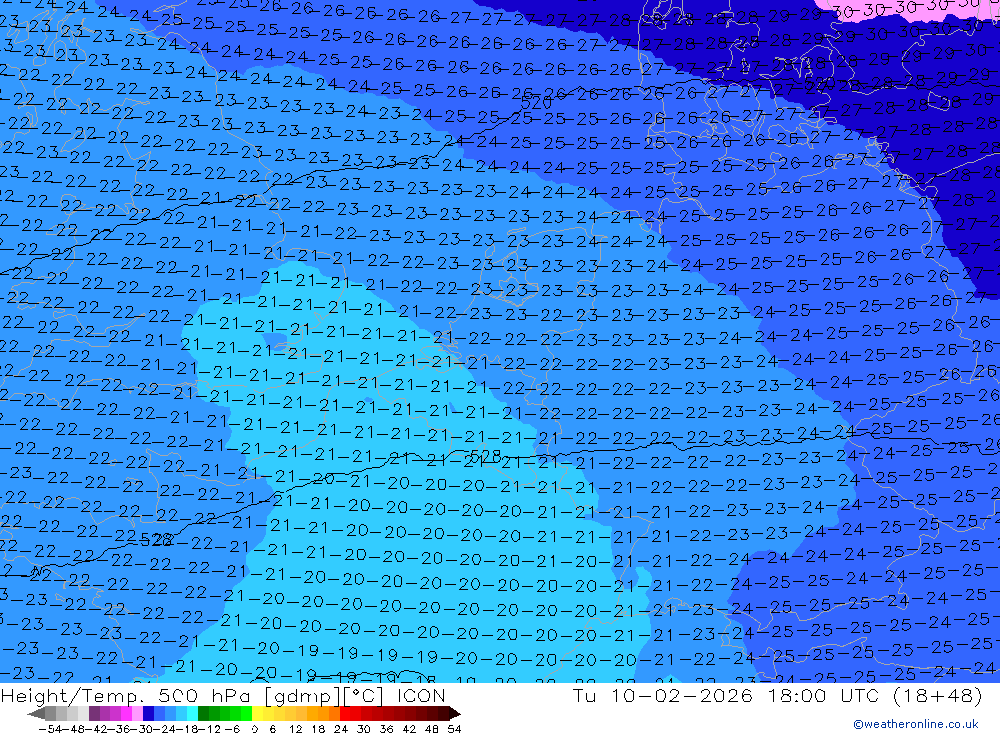Click the "[°C]" unit label
The image size is (1000, 733).
pos(364,696)
